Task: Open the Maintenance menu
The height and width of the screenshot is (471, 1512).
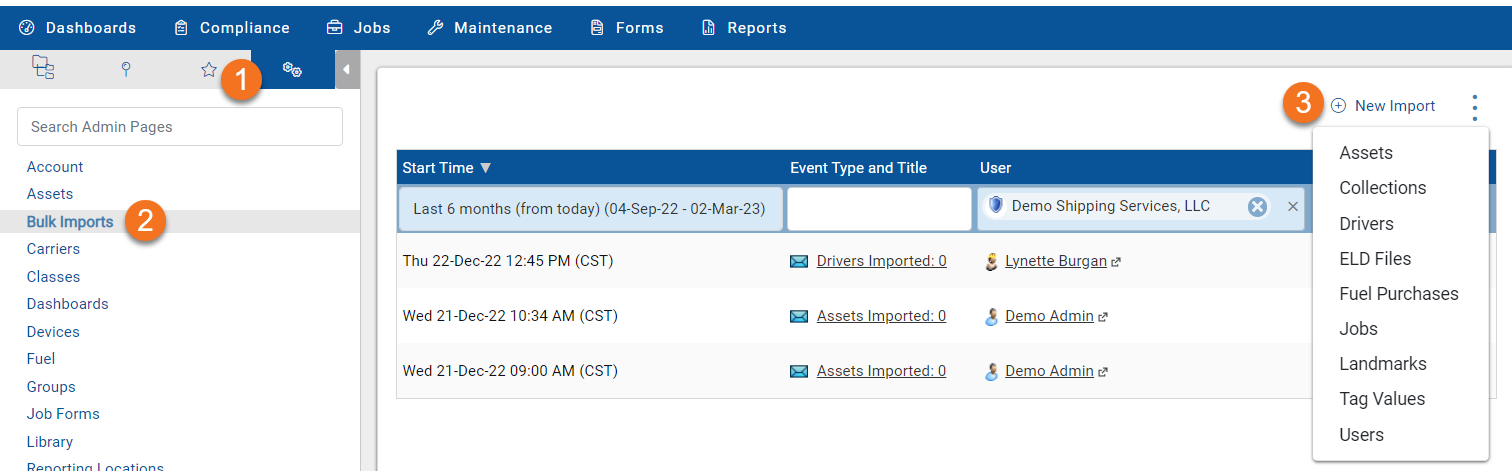Action: click(490, 28)
